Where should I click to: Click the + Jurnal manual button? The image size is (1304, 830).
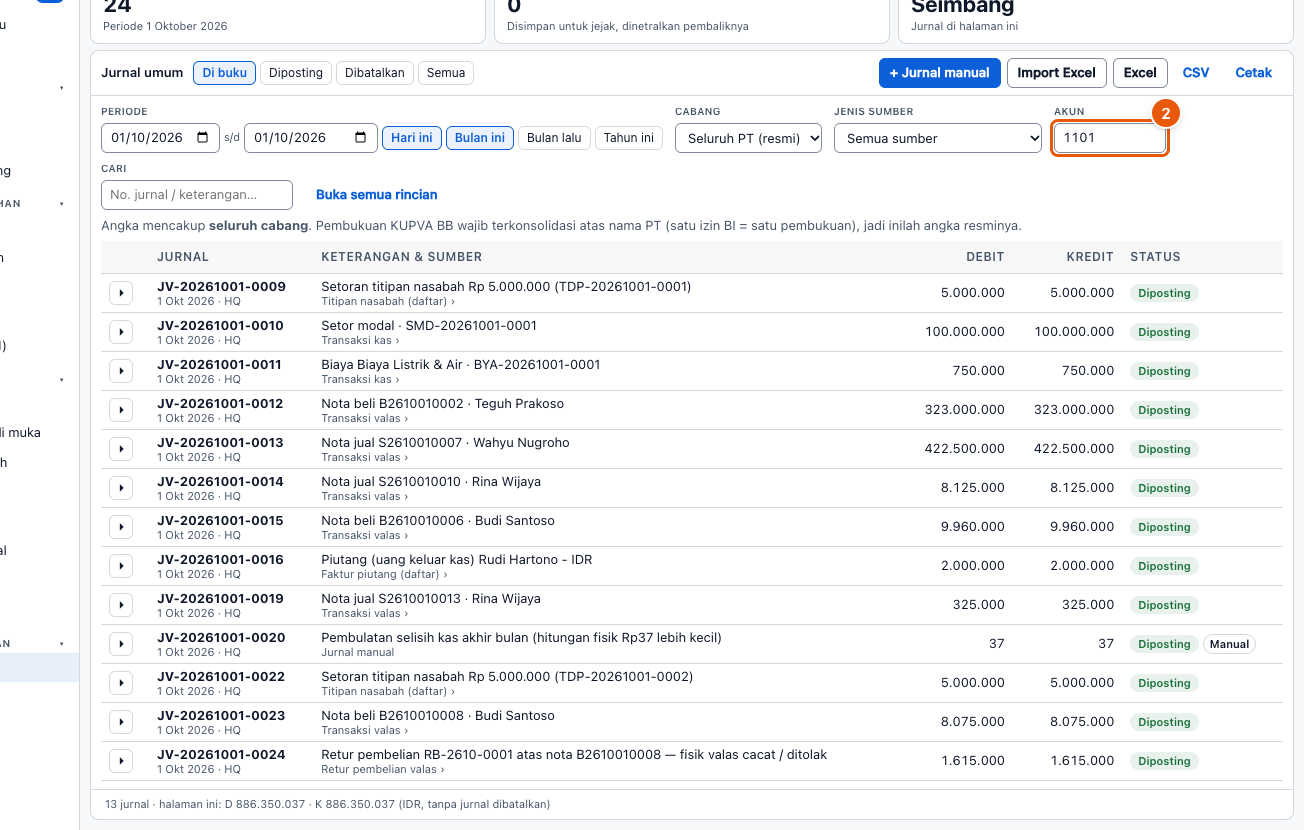[940, 73]
